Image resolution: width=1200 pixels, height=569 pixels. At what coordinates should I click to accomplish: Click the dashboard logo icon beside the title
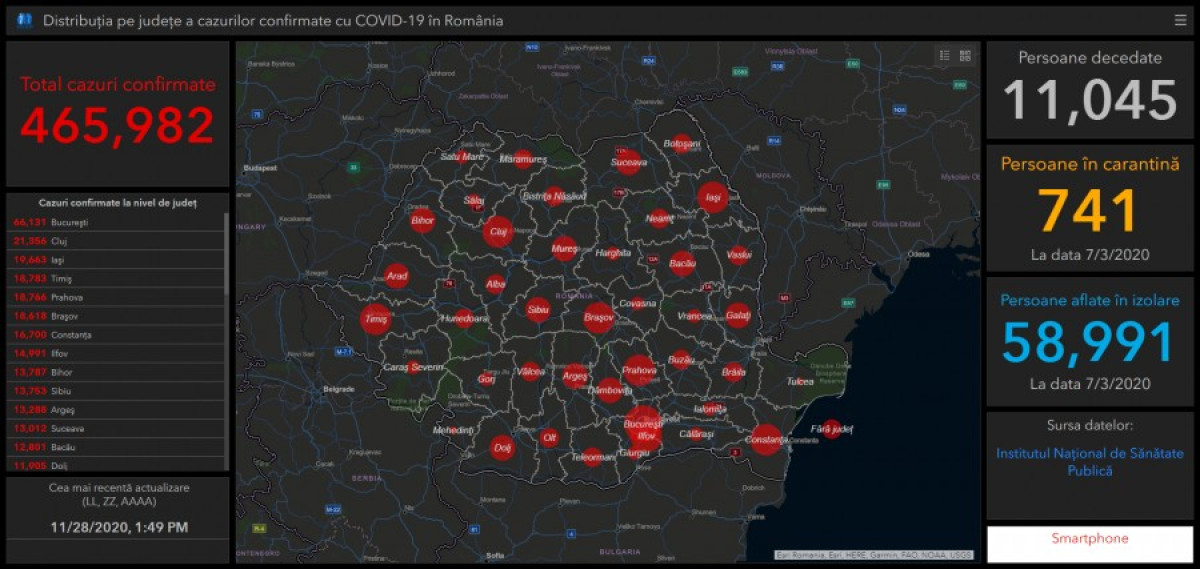[x=24, y=20]
